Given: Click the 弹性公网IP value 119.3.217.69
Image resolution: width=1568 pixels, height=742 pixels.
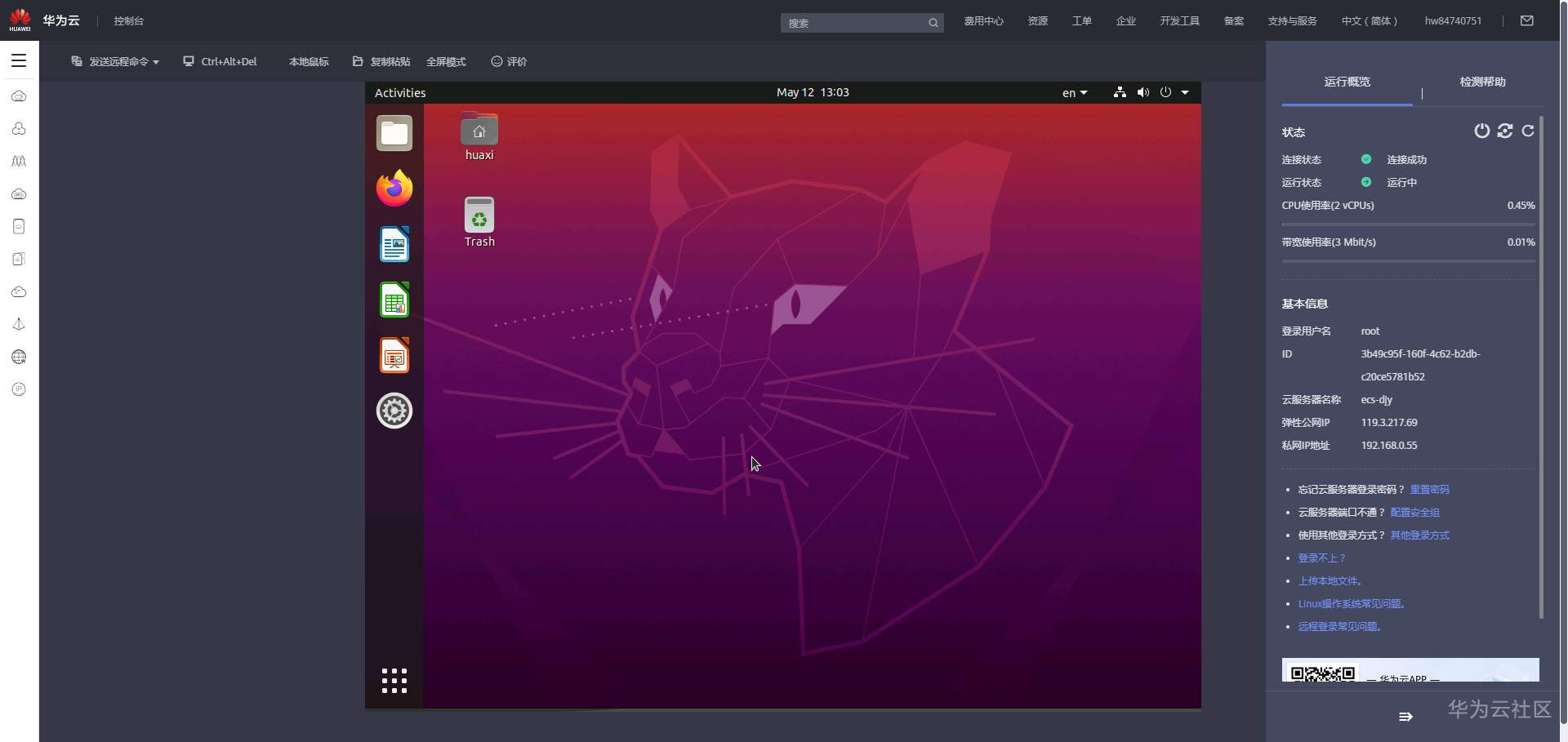Looking at the screenshot, I should tap(1389, 423).
